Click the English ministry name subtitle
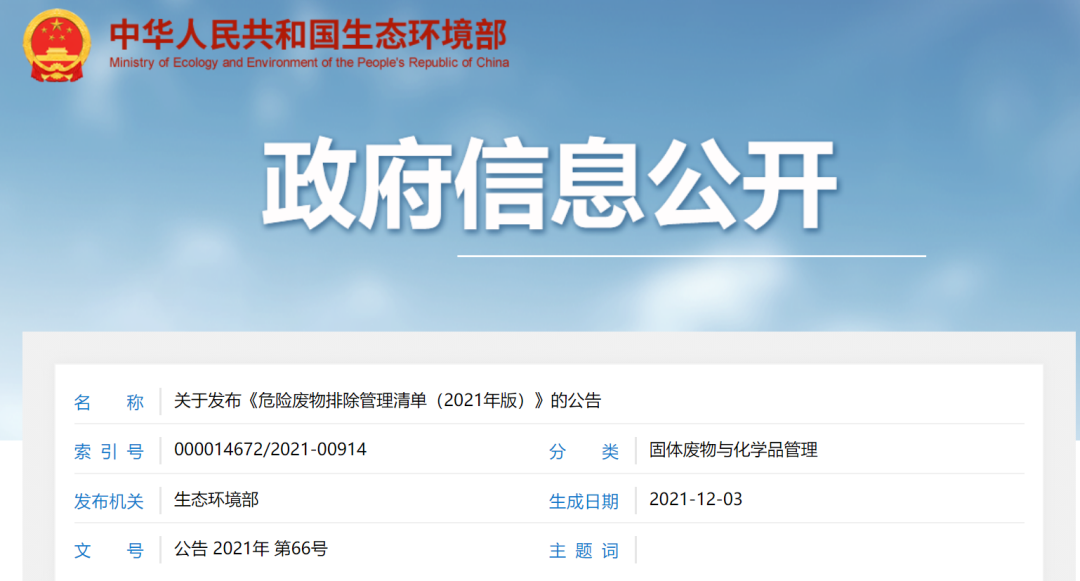 pyautogui.click(x=309, y=63)
